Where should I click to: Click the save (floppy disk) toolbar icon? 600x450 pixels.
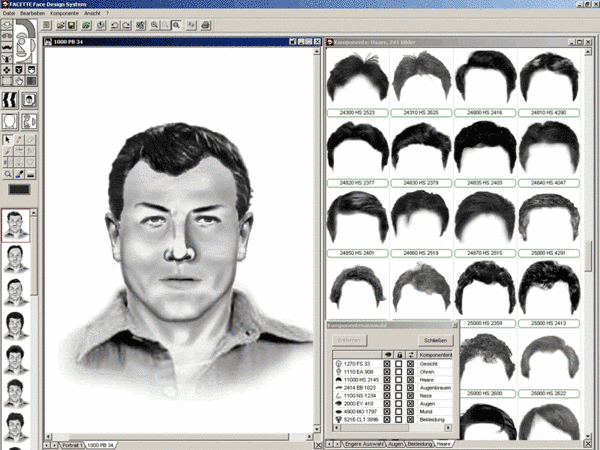[73, 23]
